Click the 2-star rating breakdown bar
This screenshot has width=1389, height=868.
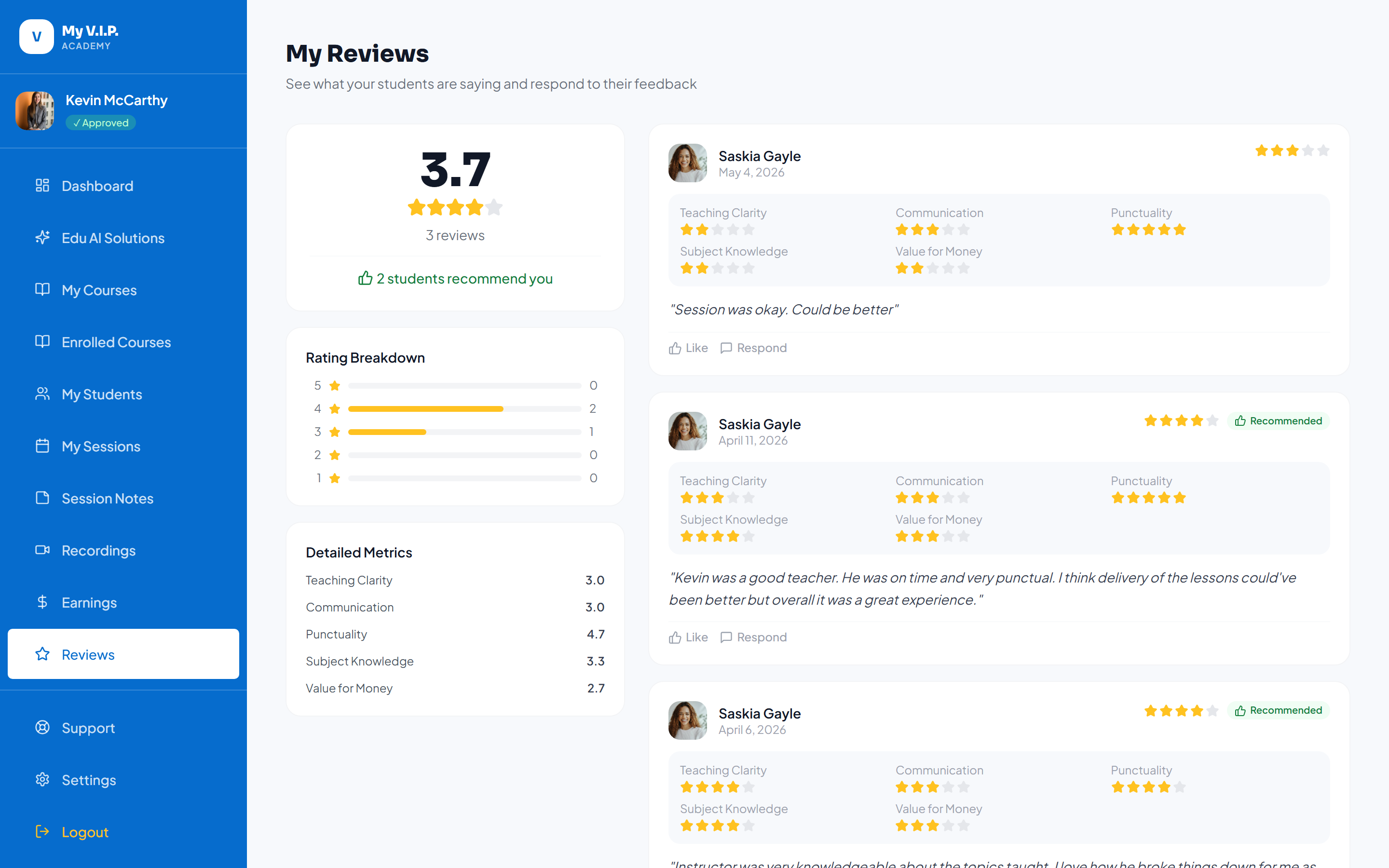point(464,455)
